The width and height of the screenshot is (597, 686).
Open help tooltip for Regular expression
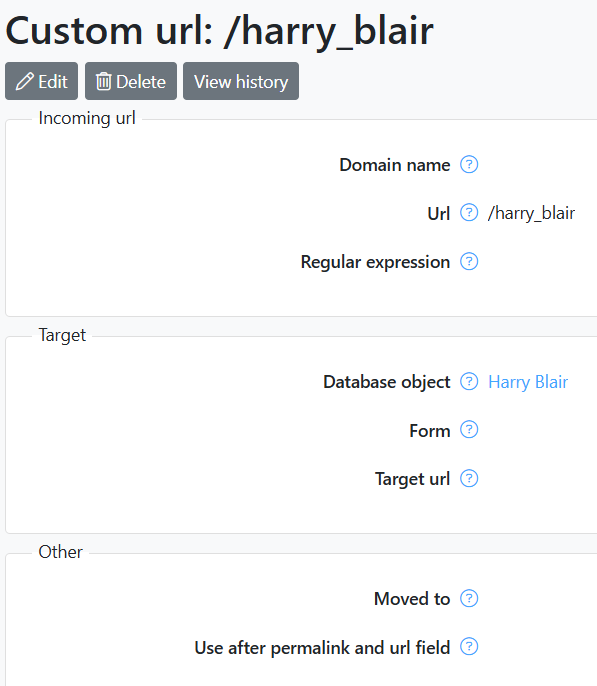click(x=469, y=262)
